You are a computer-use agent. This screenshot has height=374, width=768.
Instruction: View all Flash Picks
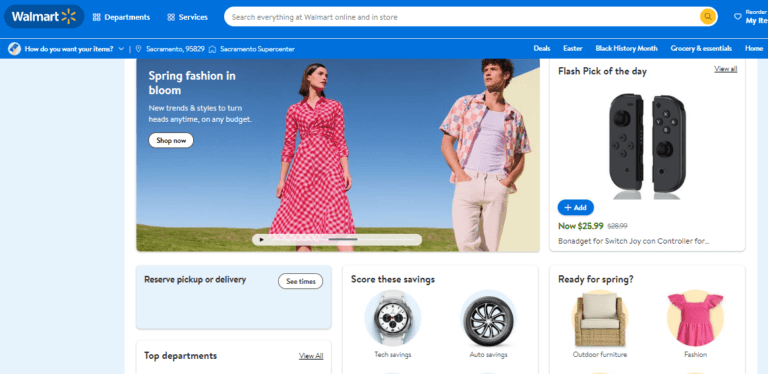[x=725, y=69]
